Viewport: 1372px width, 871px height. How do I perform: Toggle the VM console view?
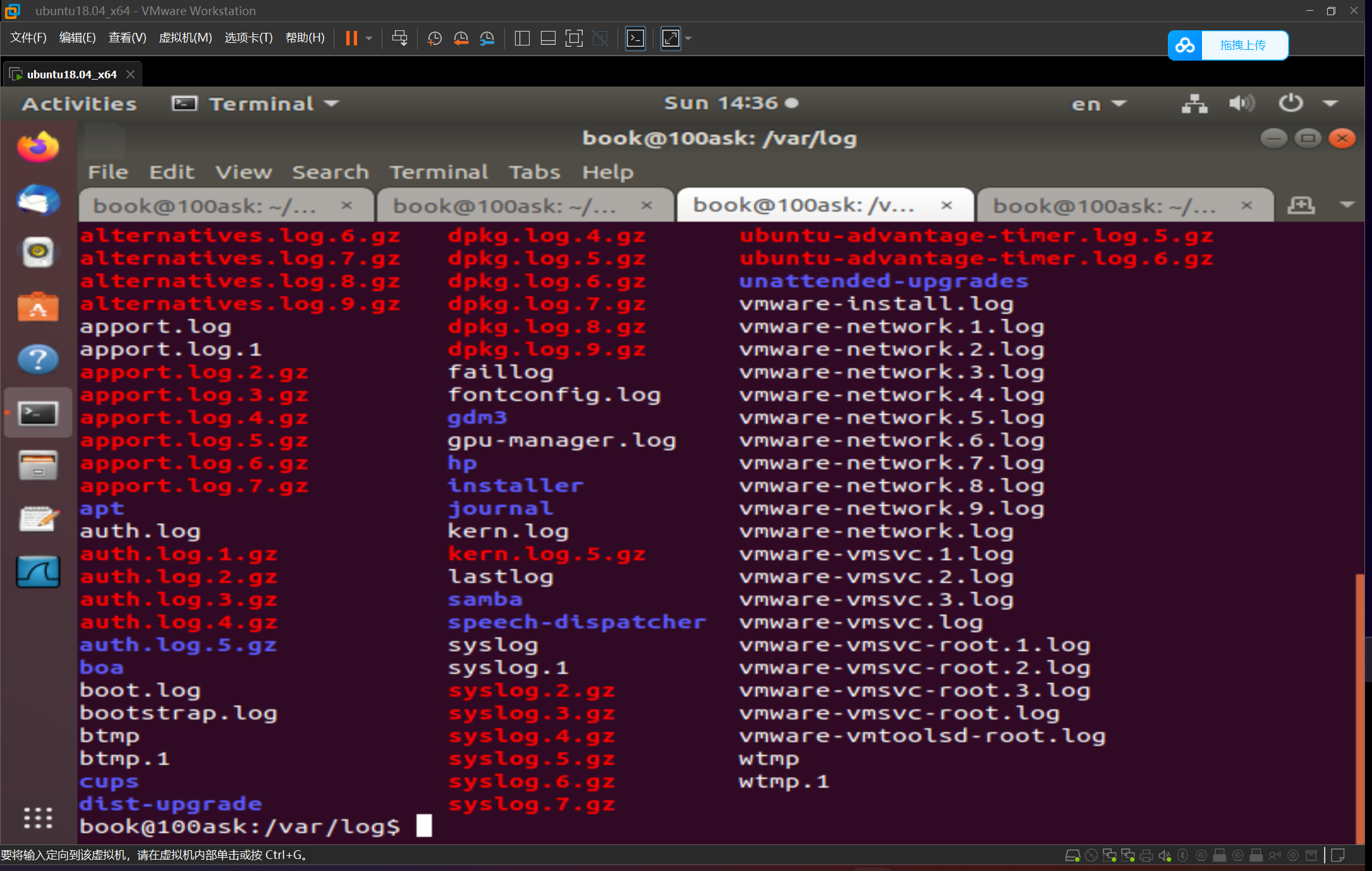pyautogui.click(x=635, y=38)
